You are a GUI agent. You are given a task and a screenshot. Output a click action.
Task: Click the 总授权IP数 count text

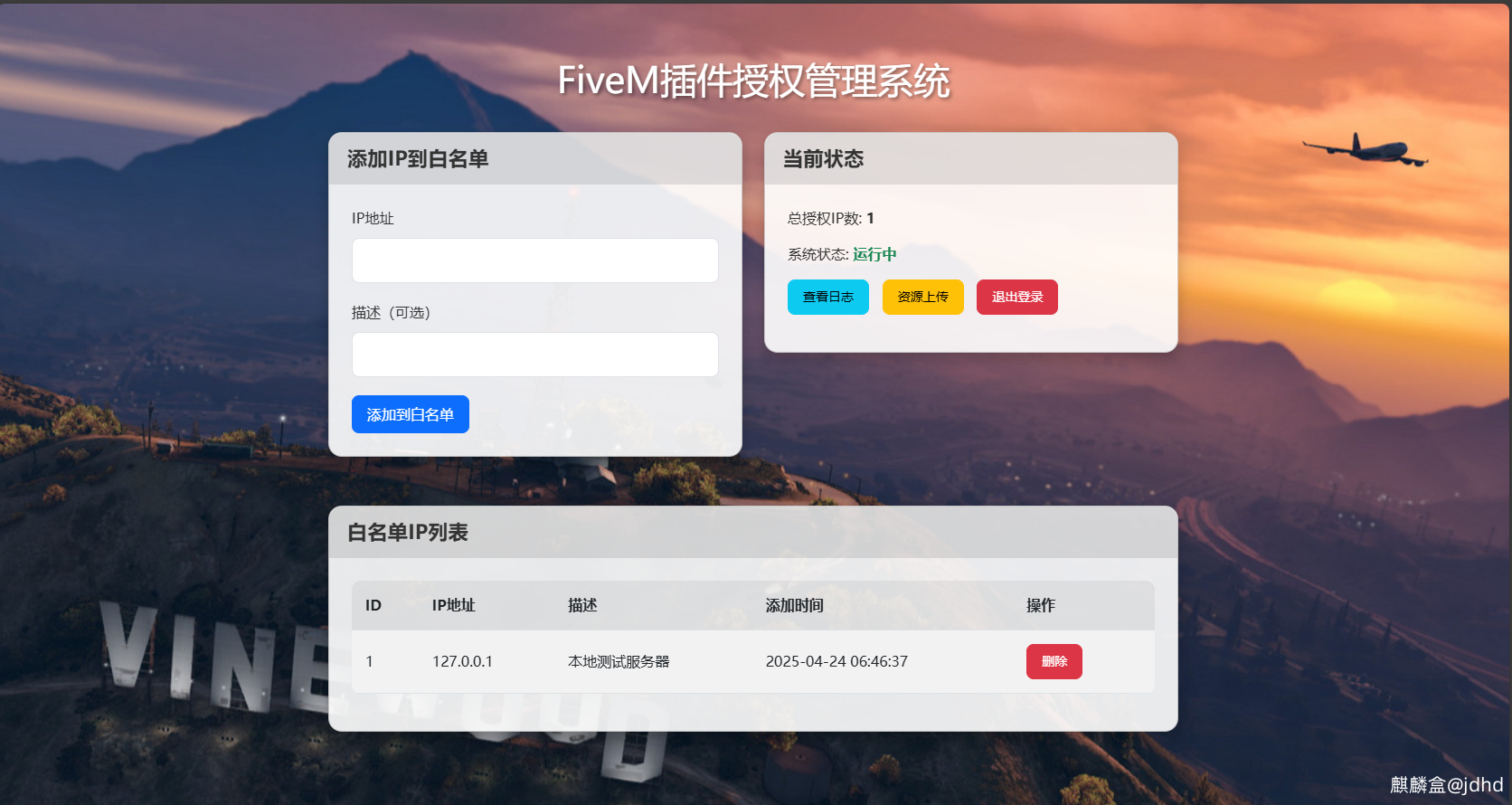click(831, 218)
